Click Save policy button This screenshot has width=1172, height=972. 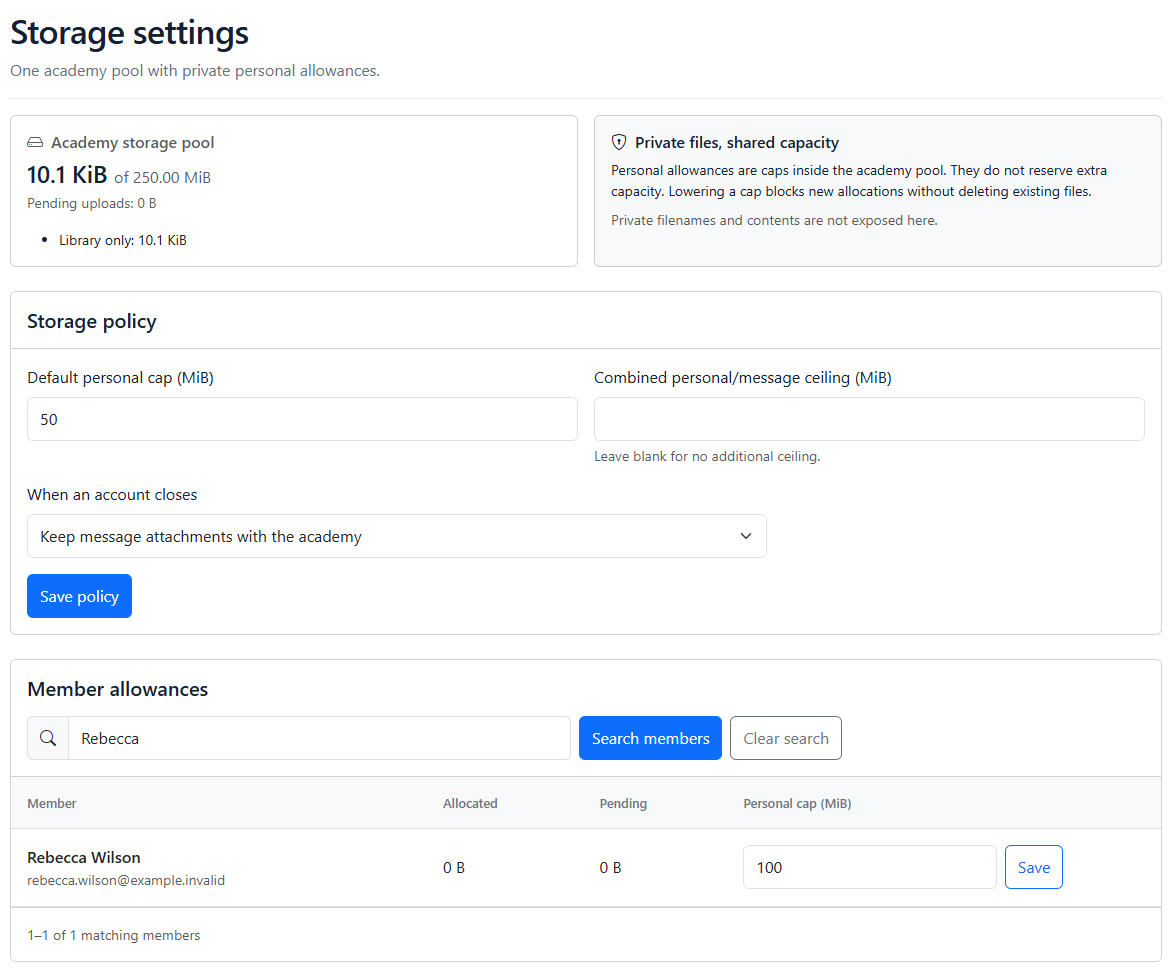tap(79, 597)
